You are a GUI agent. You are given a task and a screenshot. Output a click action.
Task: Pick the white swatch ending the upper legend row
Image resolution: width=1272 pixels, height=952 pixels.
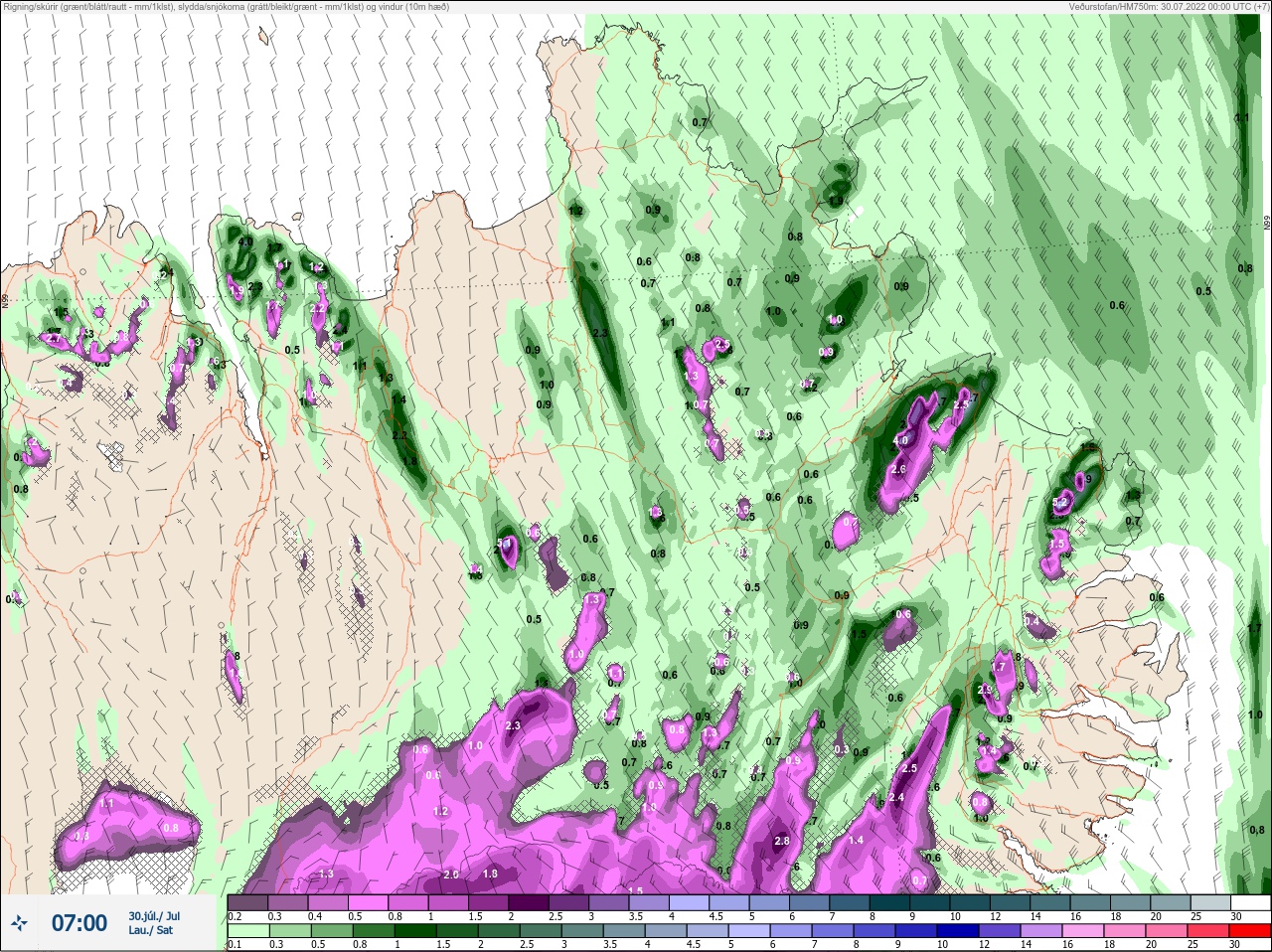click(x=1253, y=903)
